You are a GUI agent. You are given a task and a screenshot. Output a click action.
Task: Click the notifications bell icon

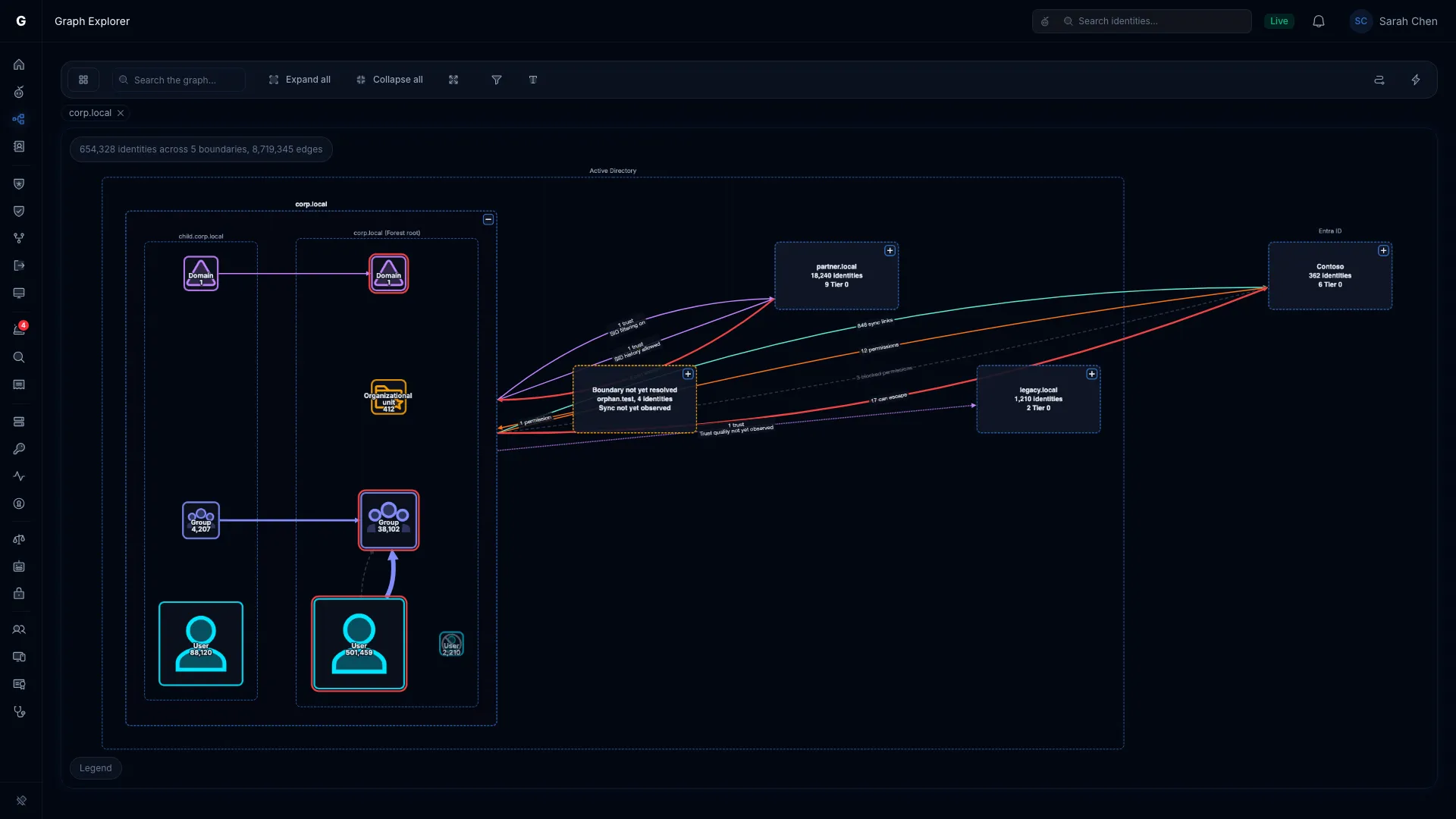tap(1319, 21)
